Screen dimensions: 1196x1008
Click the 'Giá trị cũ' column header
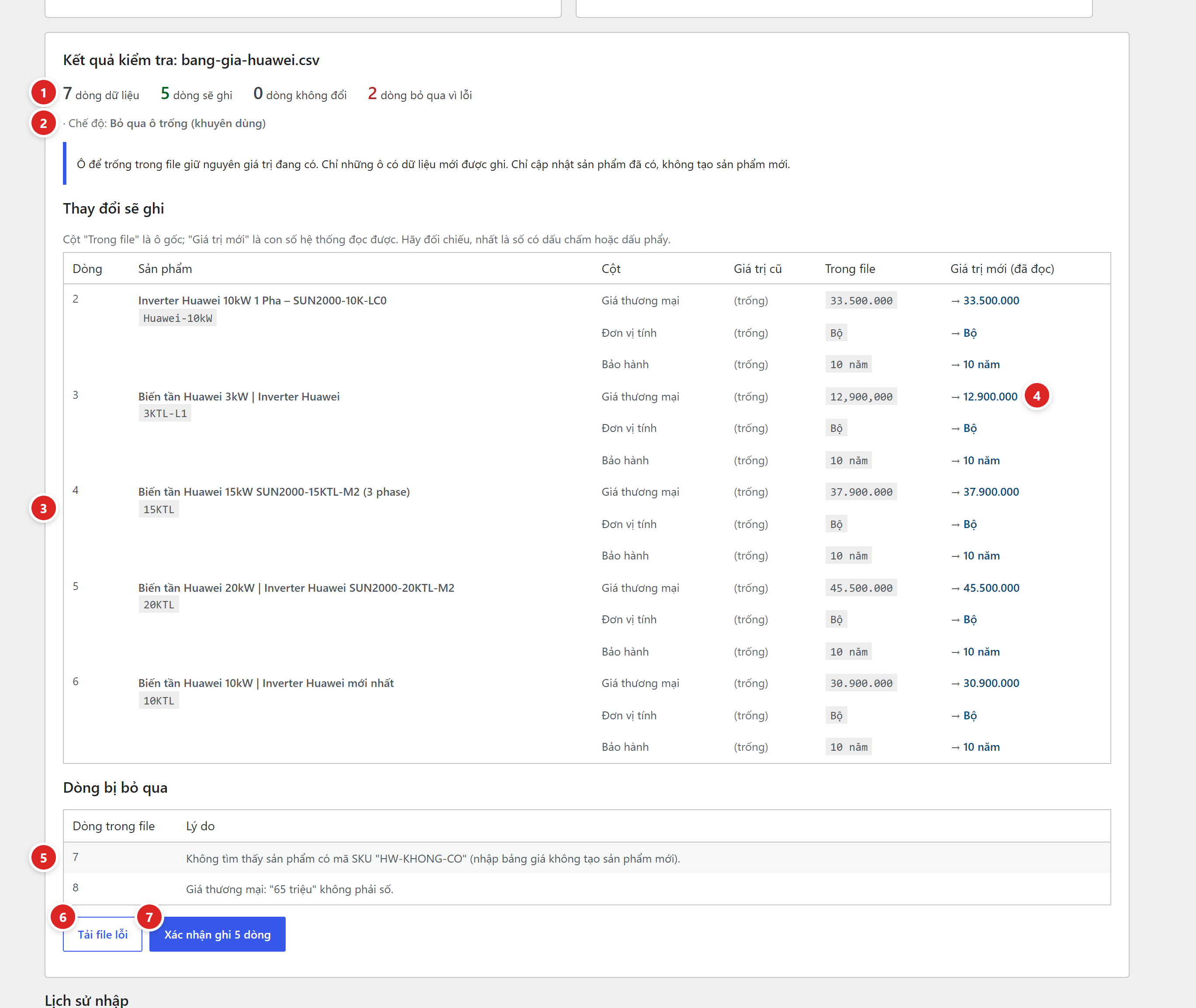pyautogui.click(x=757, y=269)
